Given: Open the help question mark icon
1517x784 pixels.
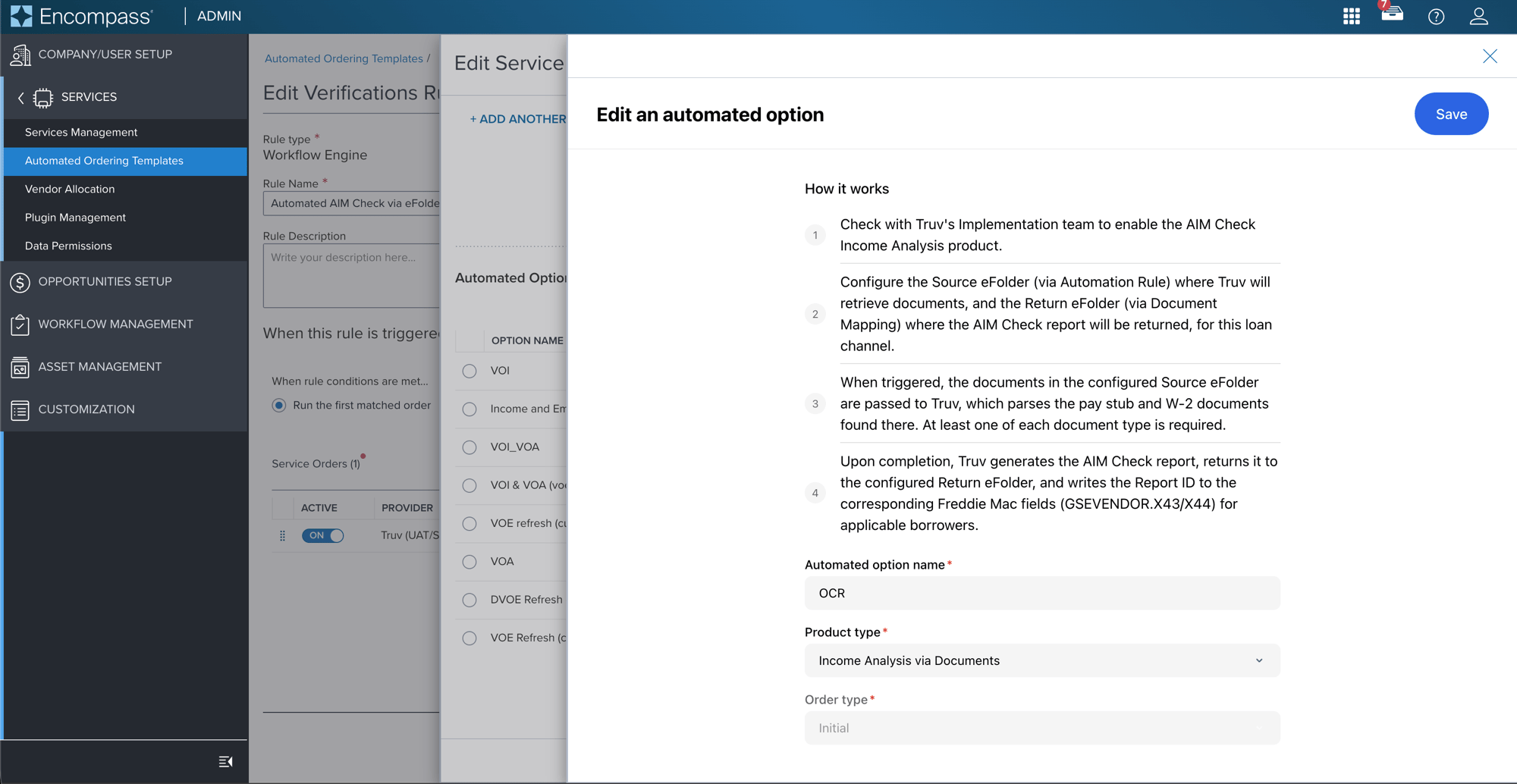Looking at the screenshot, I should pyautogui.click(x=1436, y=16).
